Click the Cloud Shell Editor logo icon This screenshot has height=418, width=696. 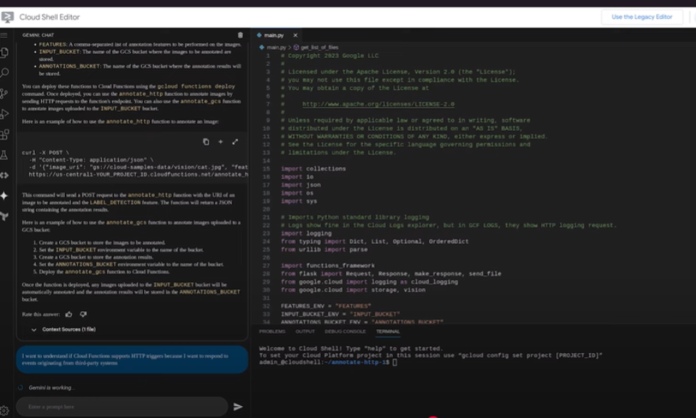[7, 17]
